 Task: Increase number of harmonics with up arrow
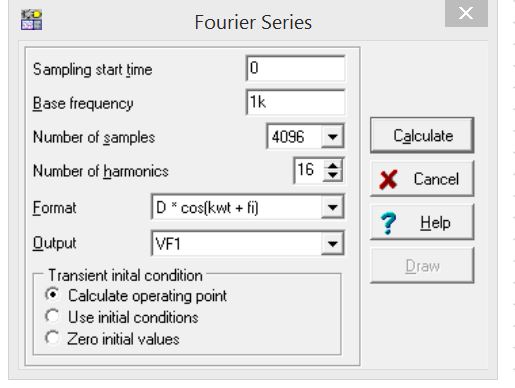coord(333,165)
